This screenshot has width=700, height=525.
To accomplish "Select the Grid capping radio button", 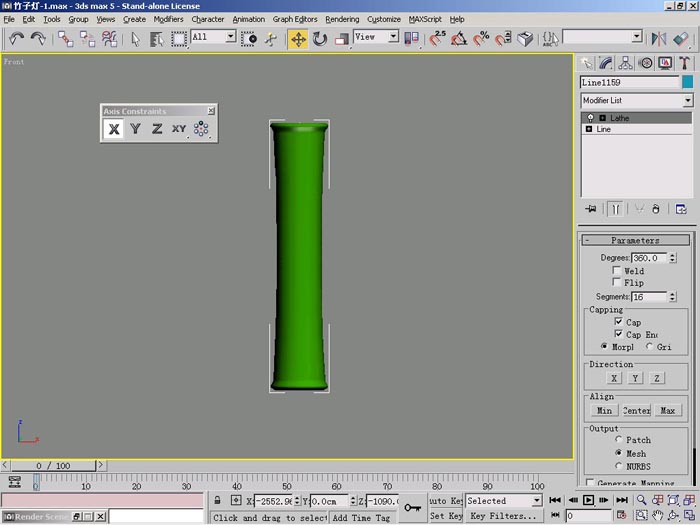I will point(649,346).
